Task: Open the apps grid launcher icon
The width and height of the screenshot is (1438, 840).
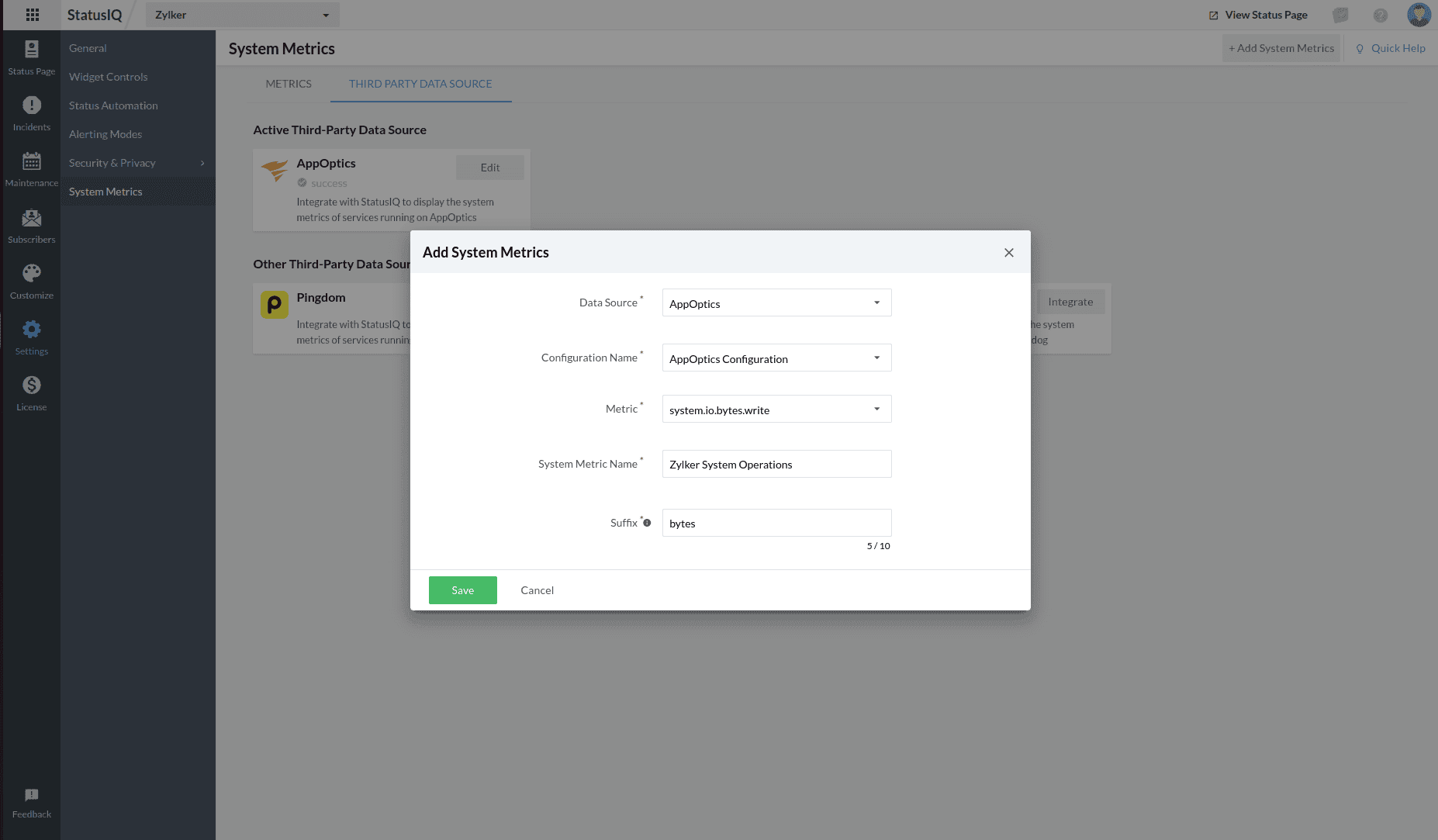Action: 32,15
